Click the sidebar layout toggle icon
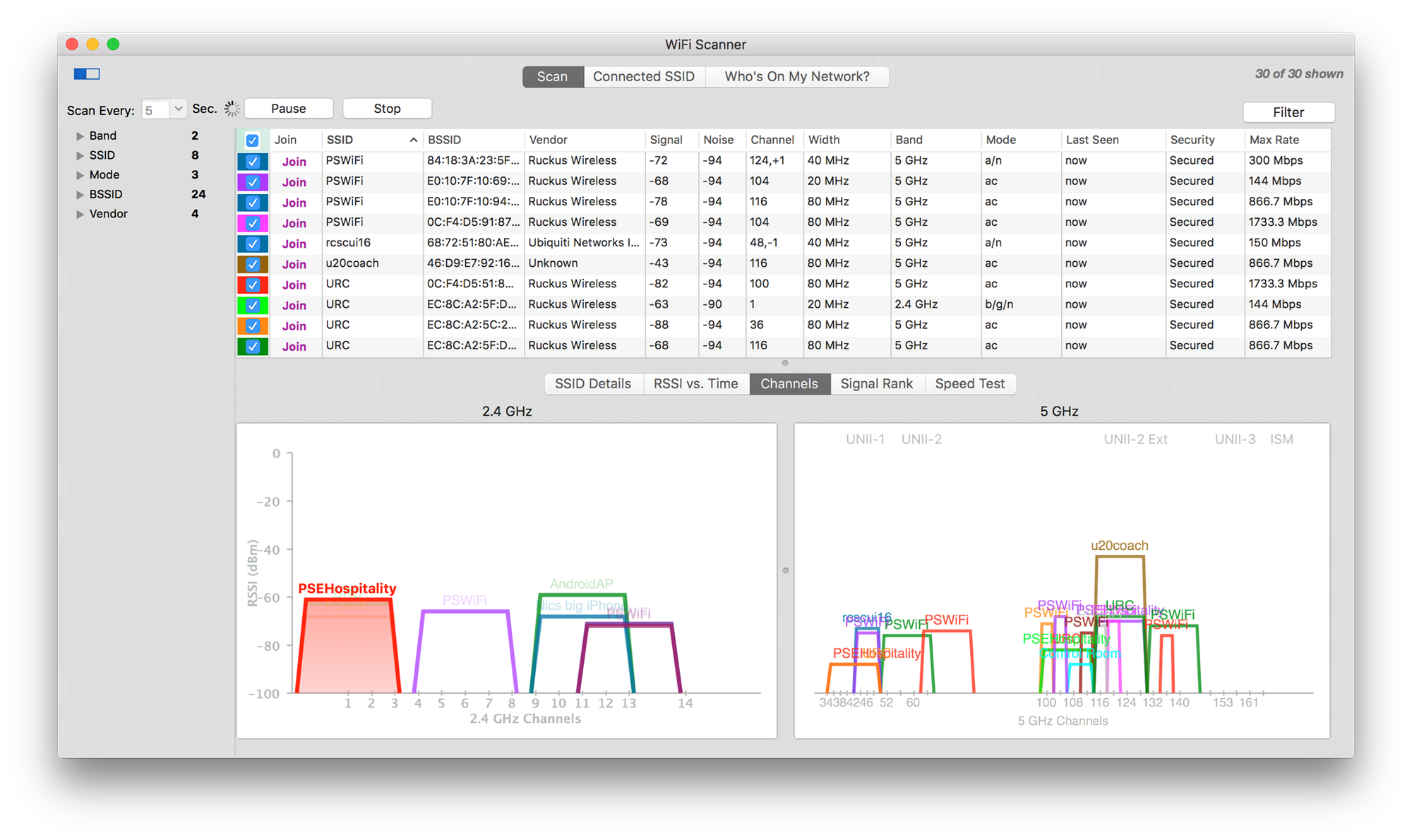 87,74
